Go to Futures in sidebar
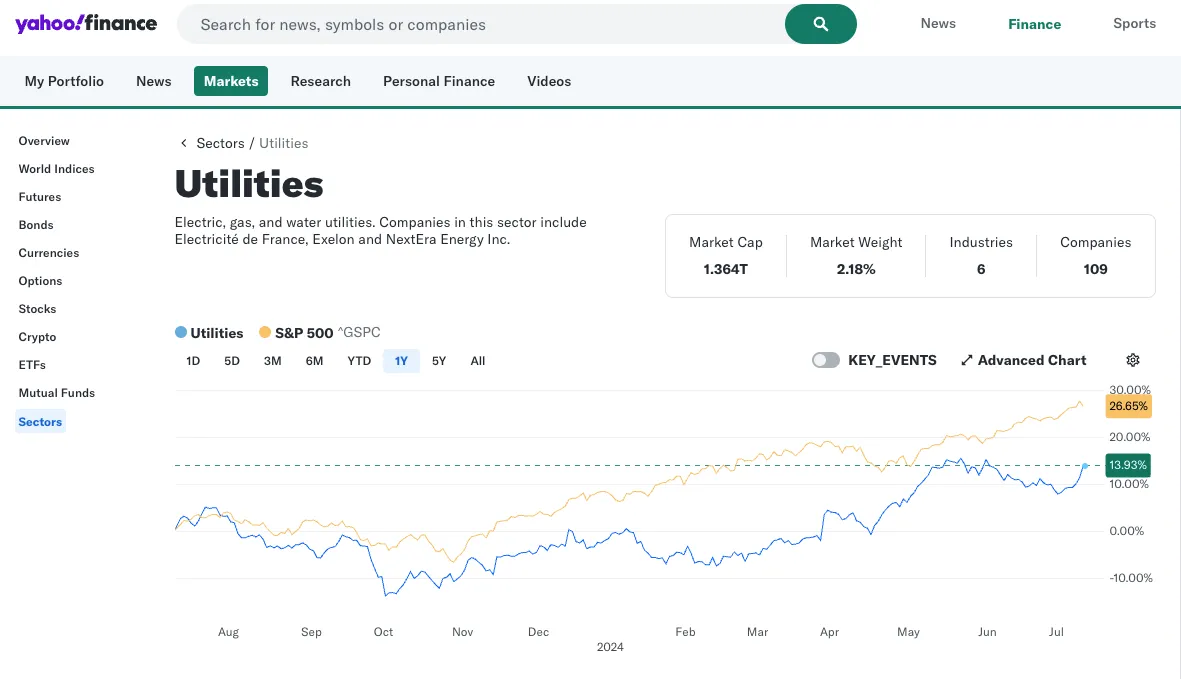The image size is (1181, 679). [40, 196]
